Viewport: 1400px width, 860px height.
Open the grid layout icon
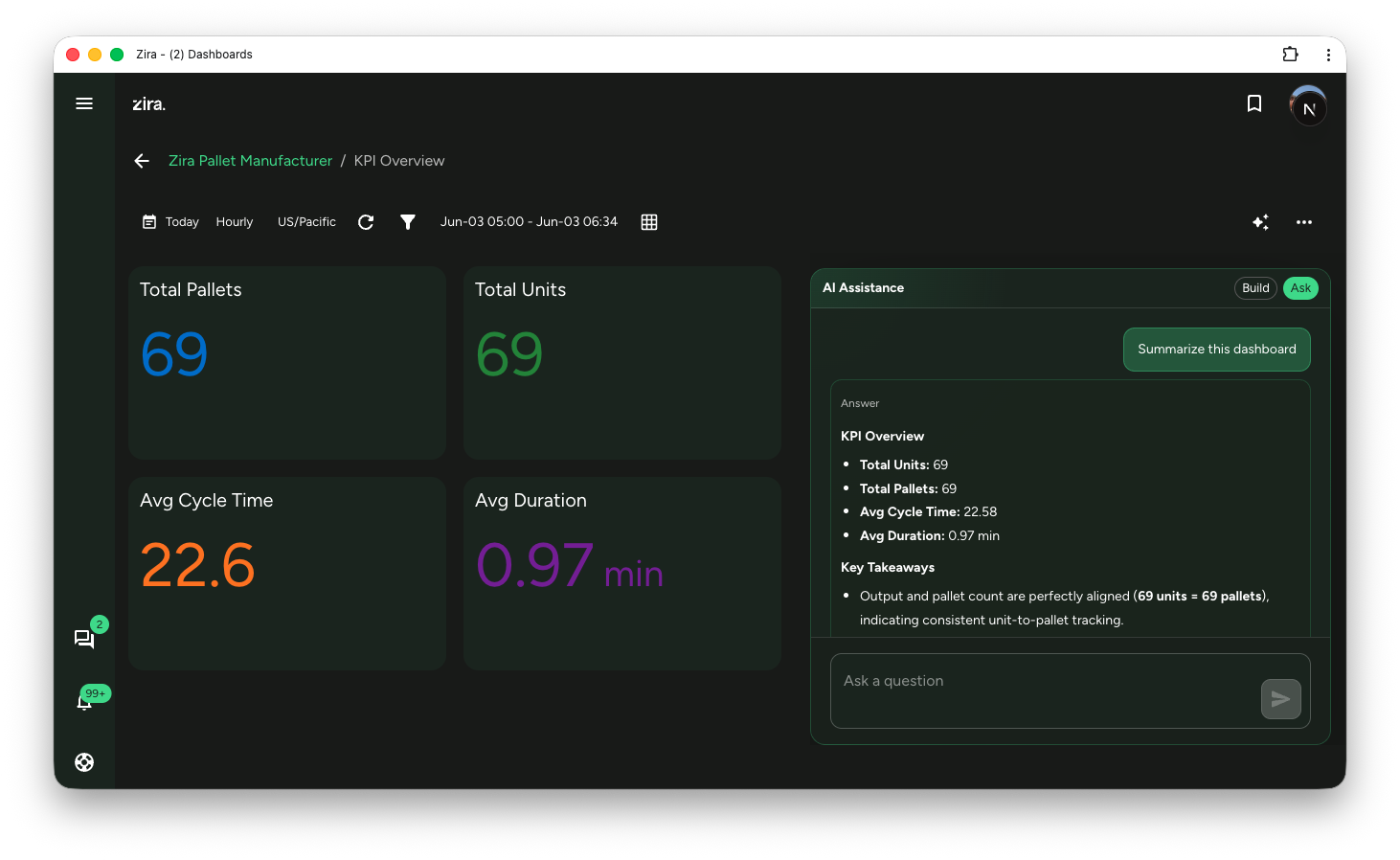[x=649, y=222]
